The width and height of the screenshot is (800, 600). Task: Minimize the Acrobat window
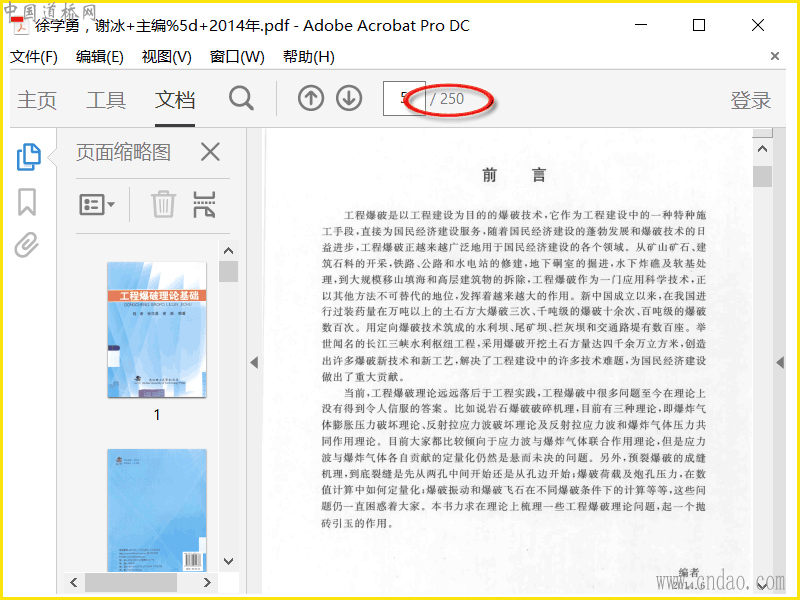pos(641,25)
